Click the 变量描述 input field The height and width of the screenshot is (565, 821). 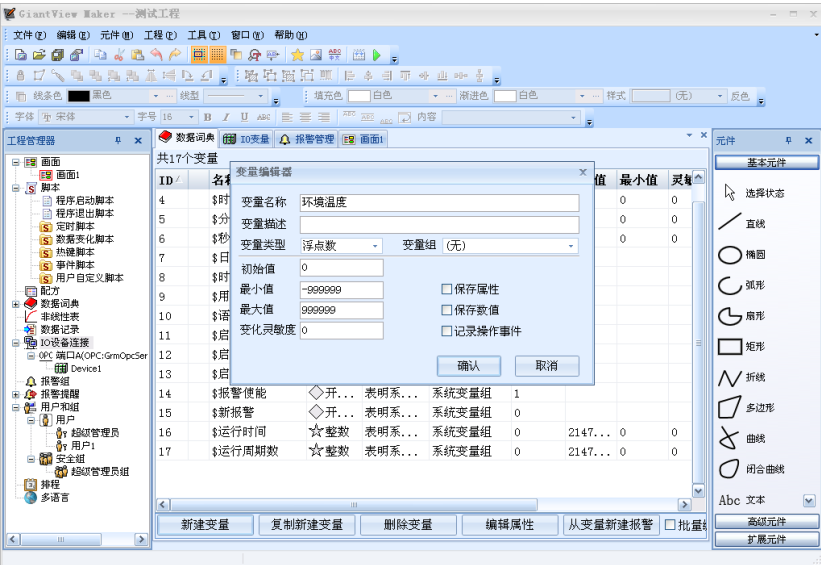click(439, 225)
